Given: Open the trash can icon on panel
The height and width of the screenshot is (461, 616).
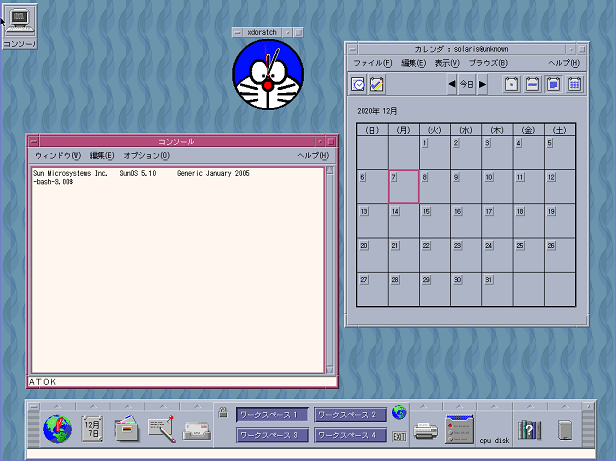Looking at the screenshot, I should coord(565,430).
